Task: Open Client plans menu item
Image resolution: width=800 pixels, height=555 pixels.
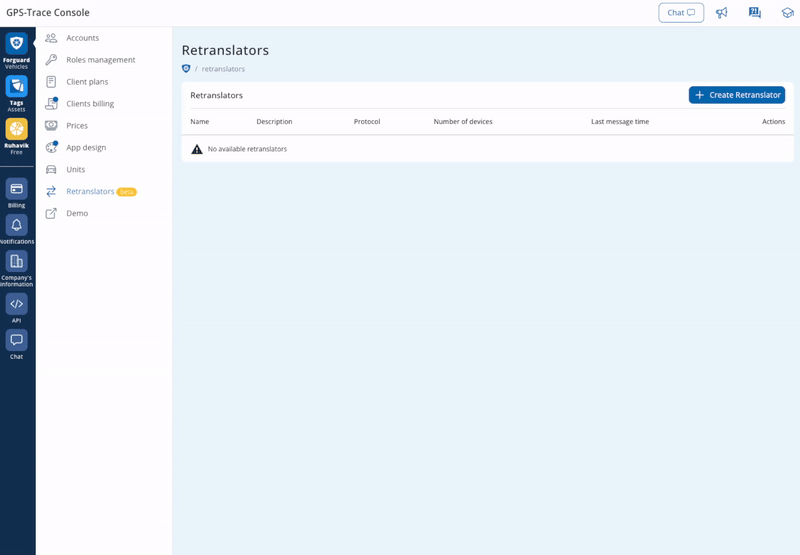Action: pyautogui.click(x=87, y=82)
